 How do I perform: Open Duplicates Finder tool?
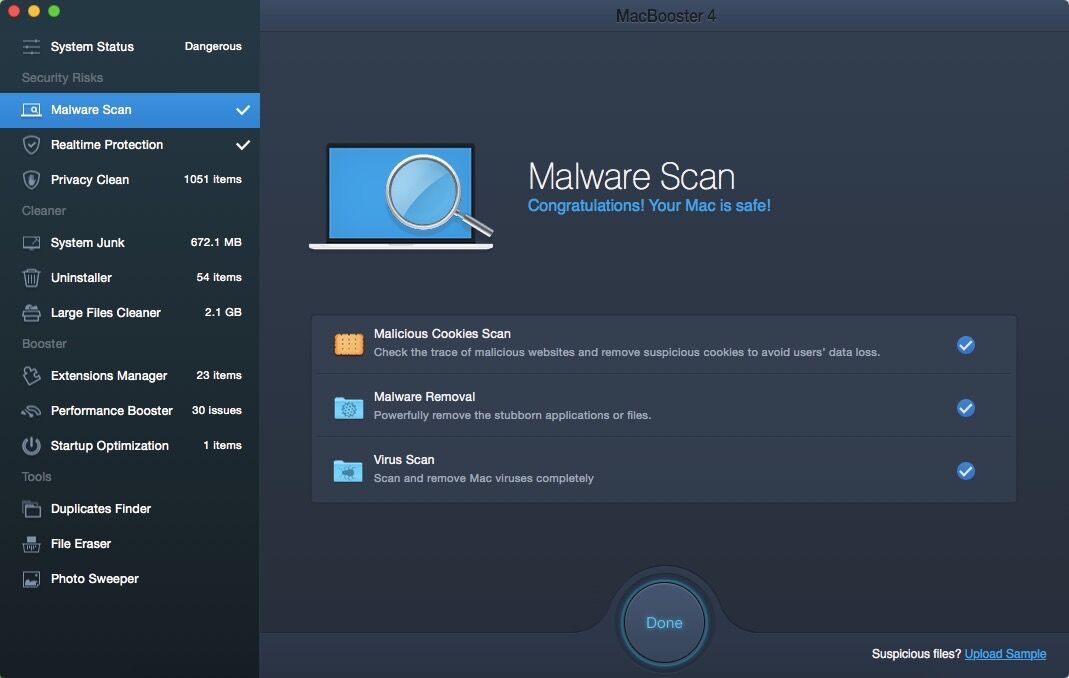(130, 509)
